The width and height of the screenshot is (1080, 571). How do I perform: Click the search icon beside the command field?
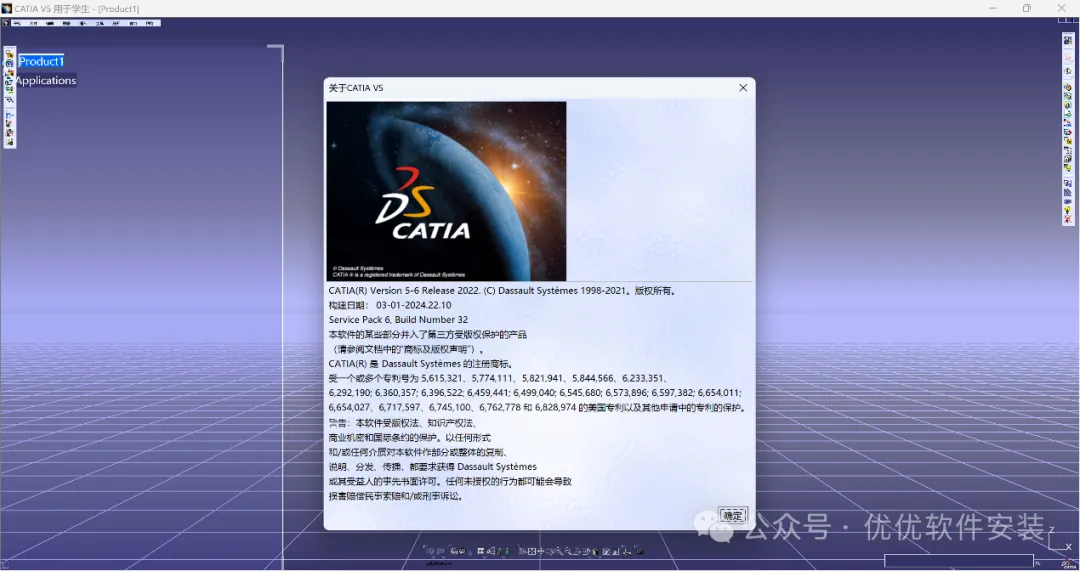point(1038,563)
